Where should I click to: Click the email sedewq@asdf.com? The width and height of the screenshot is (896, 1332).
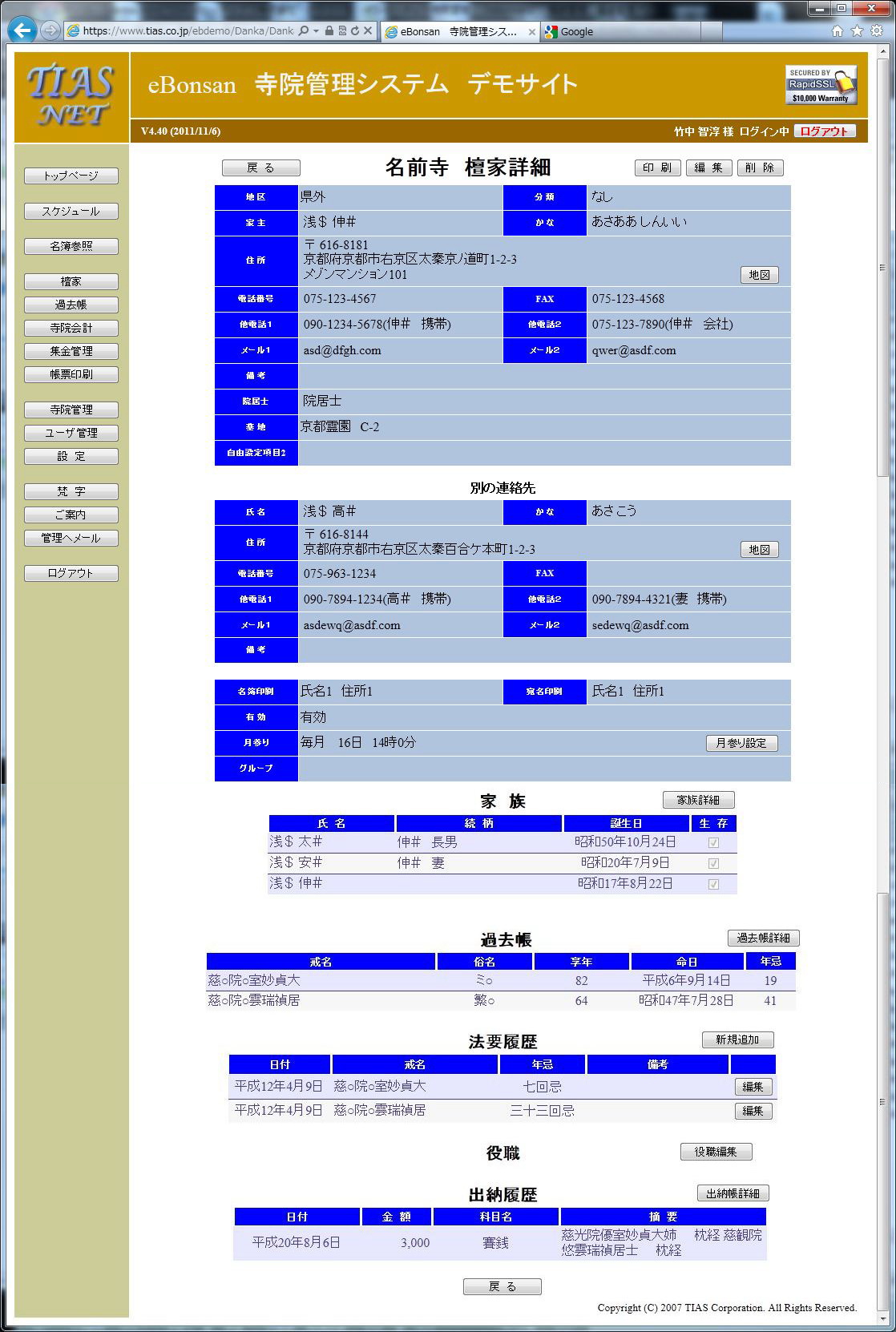[x=640, y=625]
